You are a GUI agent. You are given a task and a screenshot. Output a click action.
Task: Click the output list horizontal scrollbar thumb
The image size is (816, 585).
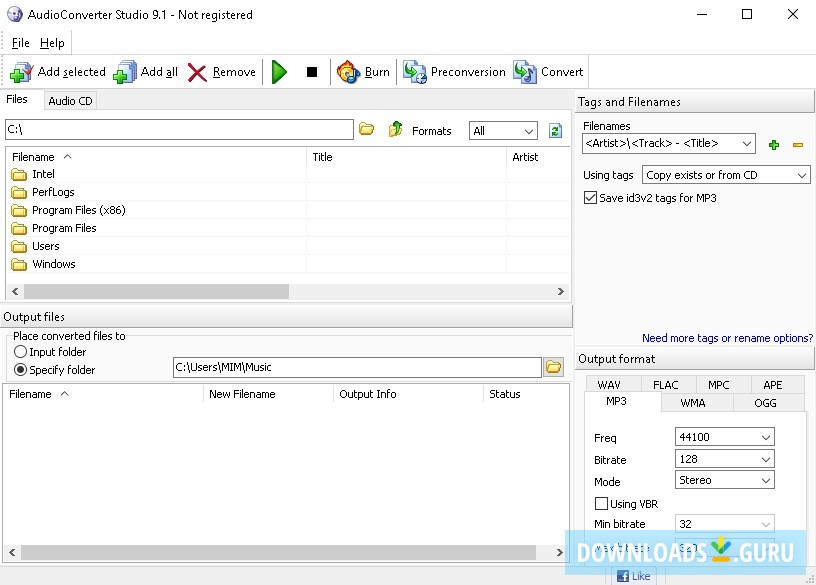point(278,552)
